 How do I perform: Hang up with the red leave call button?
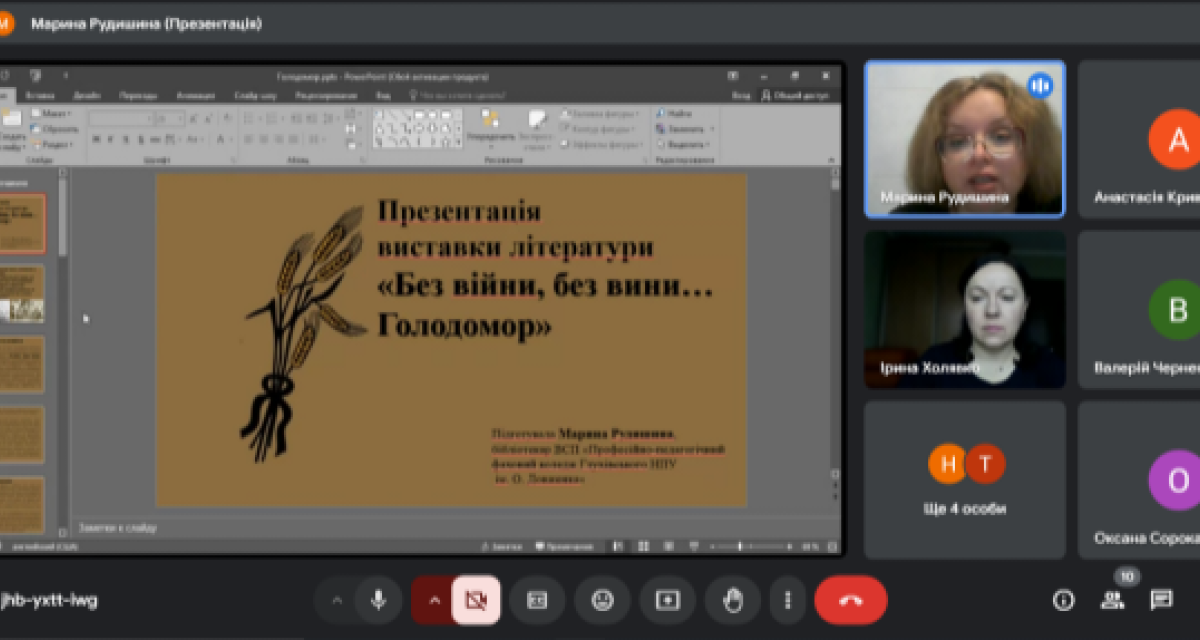point(851,600)
